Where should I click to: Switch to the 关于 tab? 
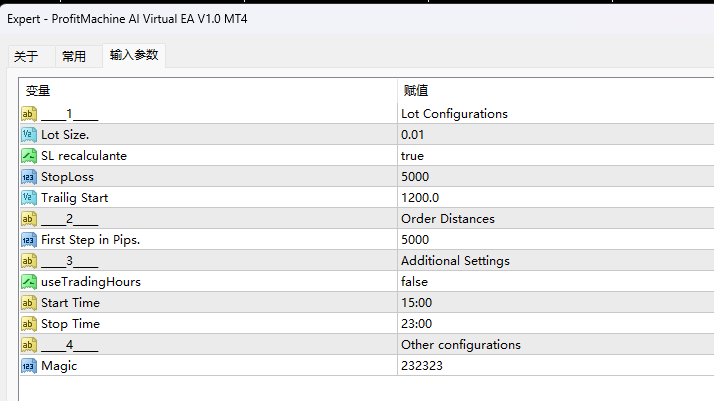click(x=26, y=57)
